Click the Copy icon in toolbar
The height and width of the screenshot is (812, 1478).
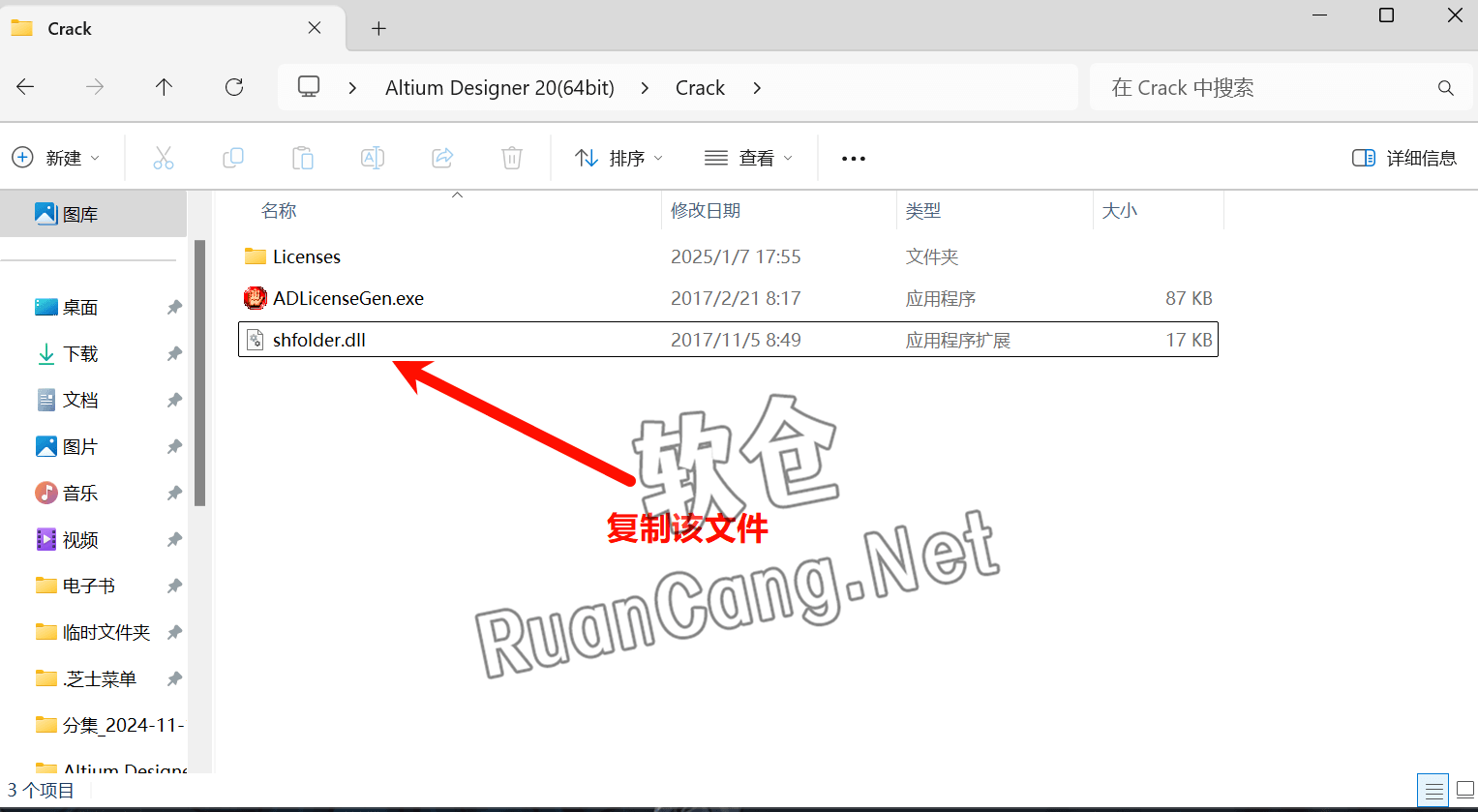click(233, 158)
